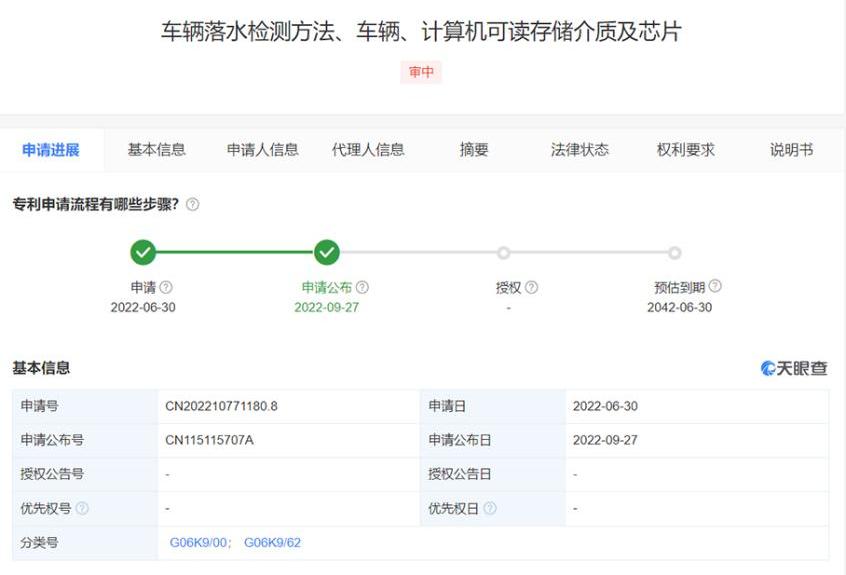Open the 申请人信息 tab
Viewport: 846px width, 575px height.
pos(262,150)
